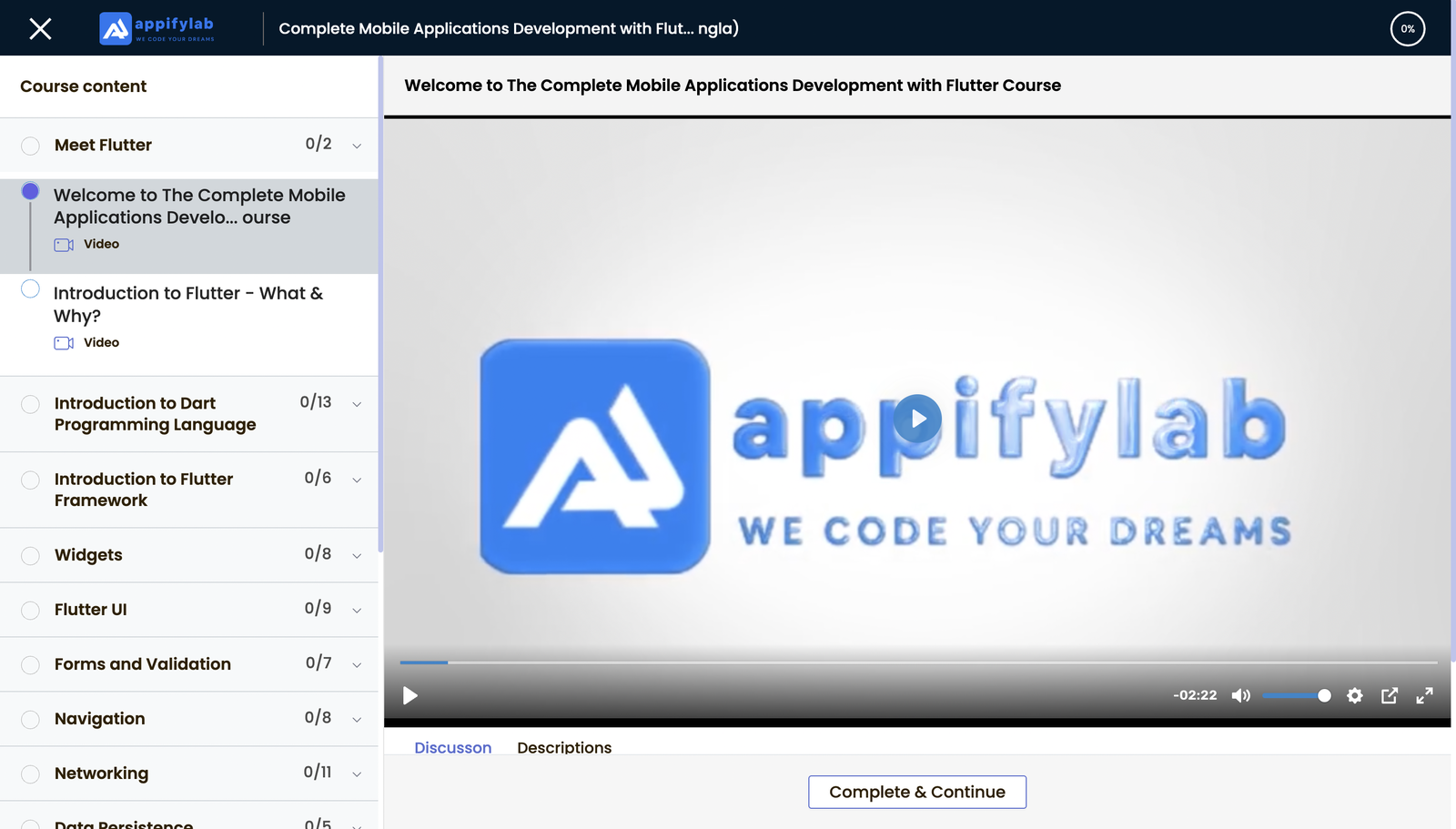
Task: Click the 0% course progress circle
Action: (1407, 29)
